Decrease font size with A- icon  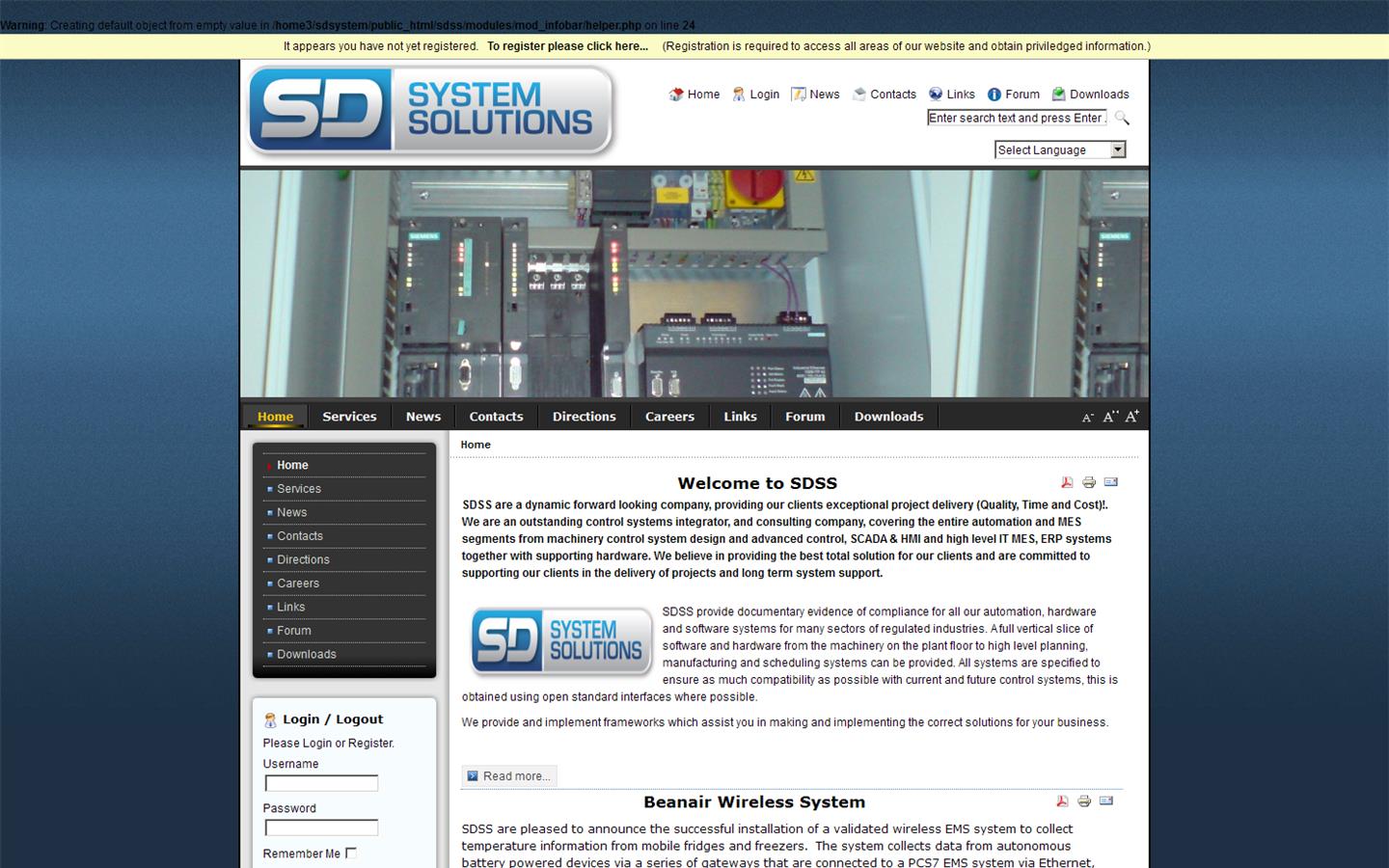click(1087, 418)
